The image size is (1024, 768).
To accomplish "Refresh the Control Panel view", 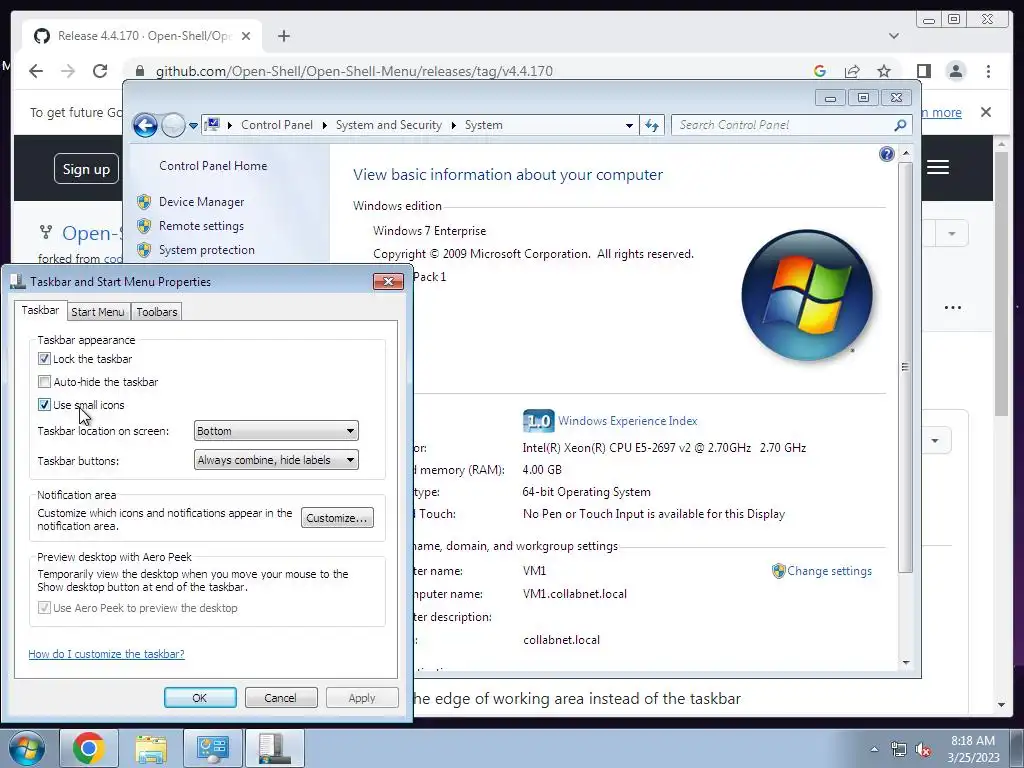I will [x=652, y=125].
